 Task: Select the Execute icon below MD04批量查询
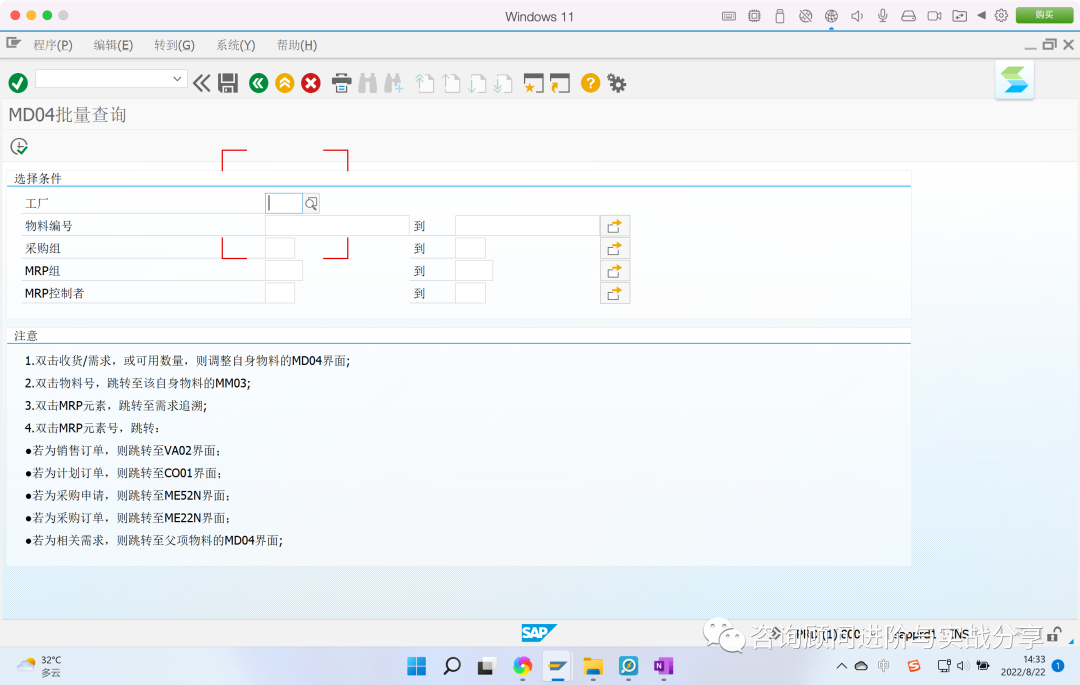point(18,146)
